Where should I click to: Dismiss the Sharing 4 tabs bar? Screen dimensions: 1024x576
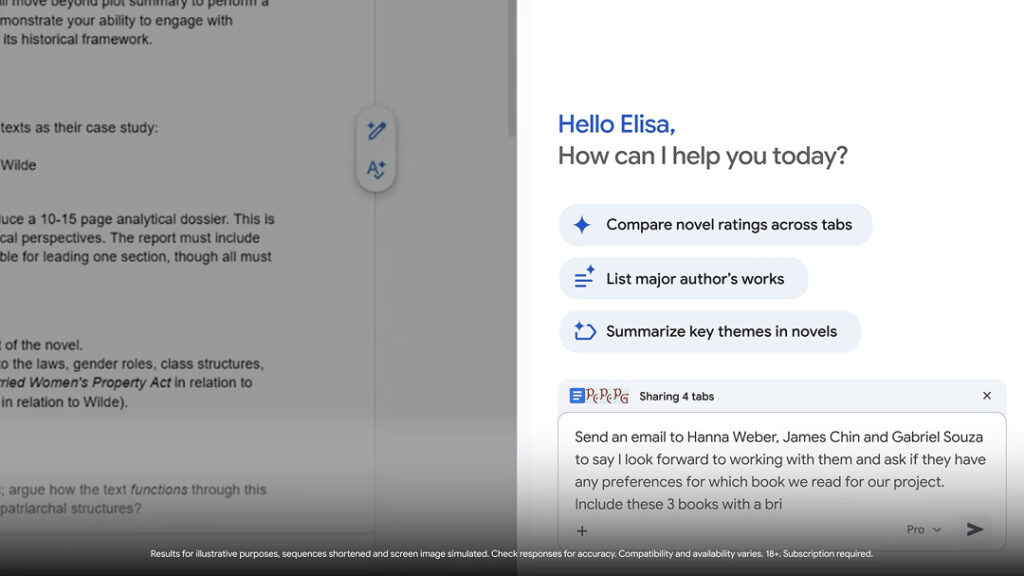(x=987, y=396)
